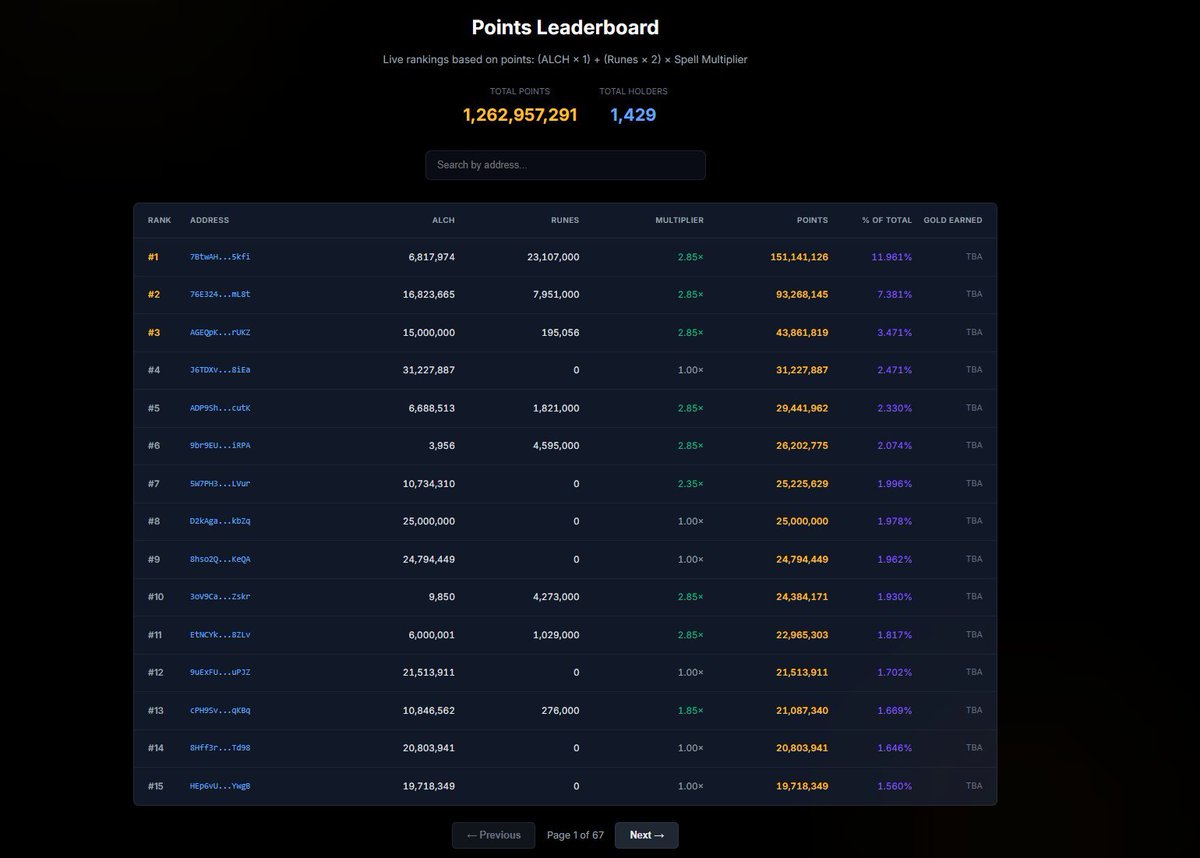
Task: Select address ADP9Sh...cutK
Action: click(x=220, y=408)
